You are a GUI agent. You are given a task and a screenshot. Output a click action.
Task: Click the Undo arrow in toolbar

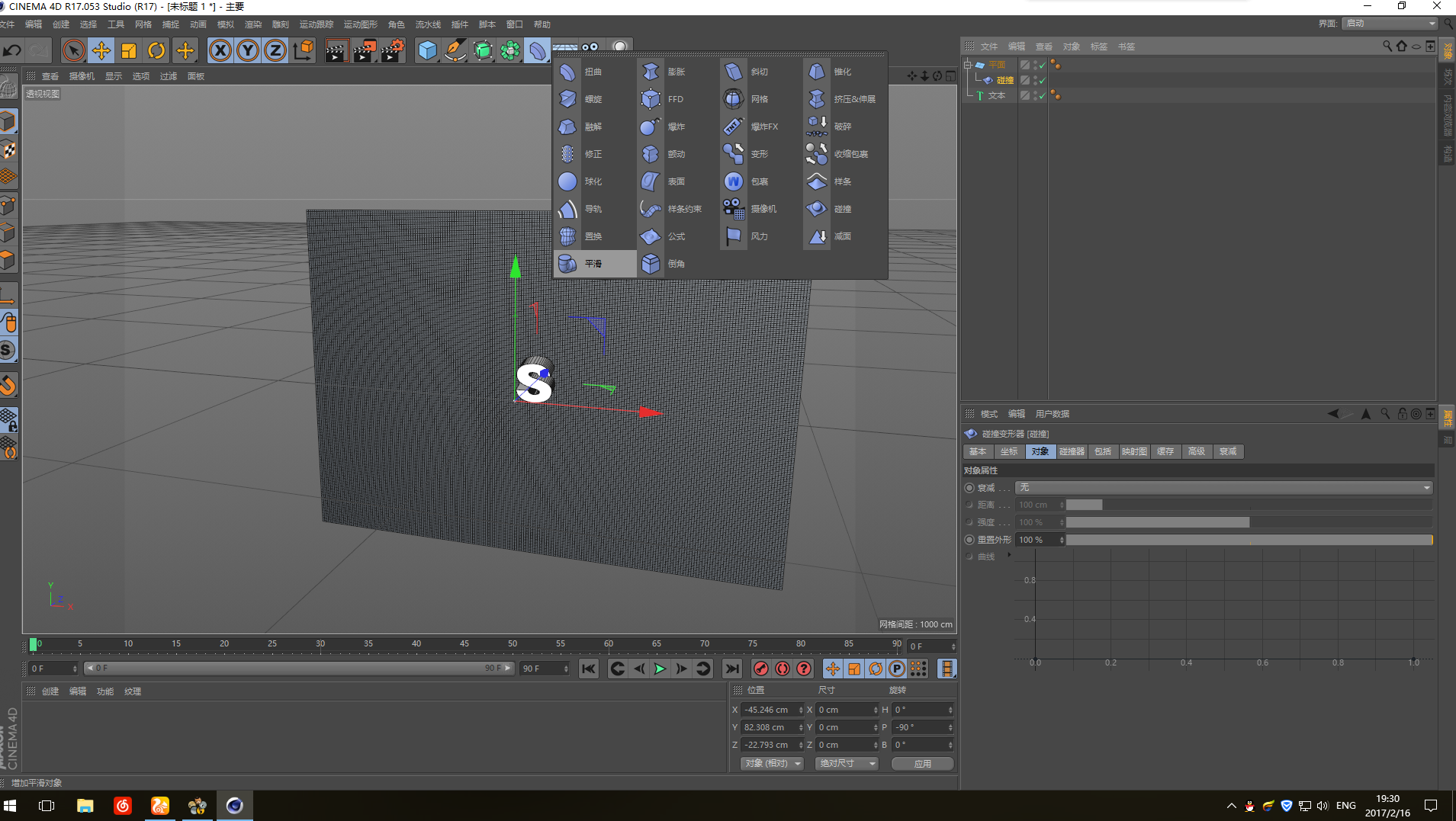(12, 51)
